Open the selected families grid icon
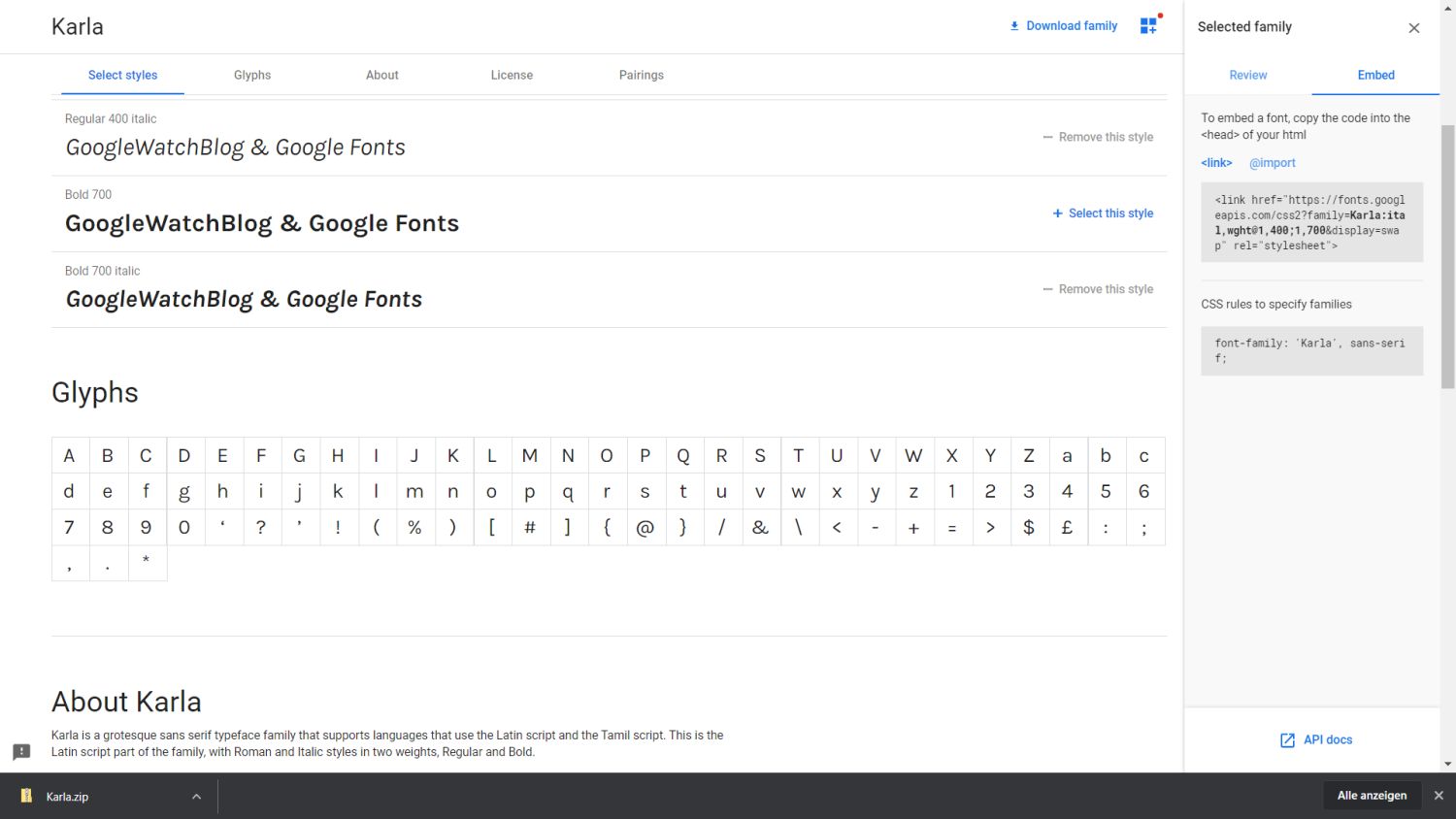Image resolution: width=1456 pixels, height=819 pixels. pos(1148,26)
